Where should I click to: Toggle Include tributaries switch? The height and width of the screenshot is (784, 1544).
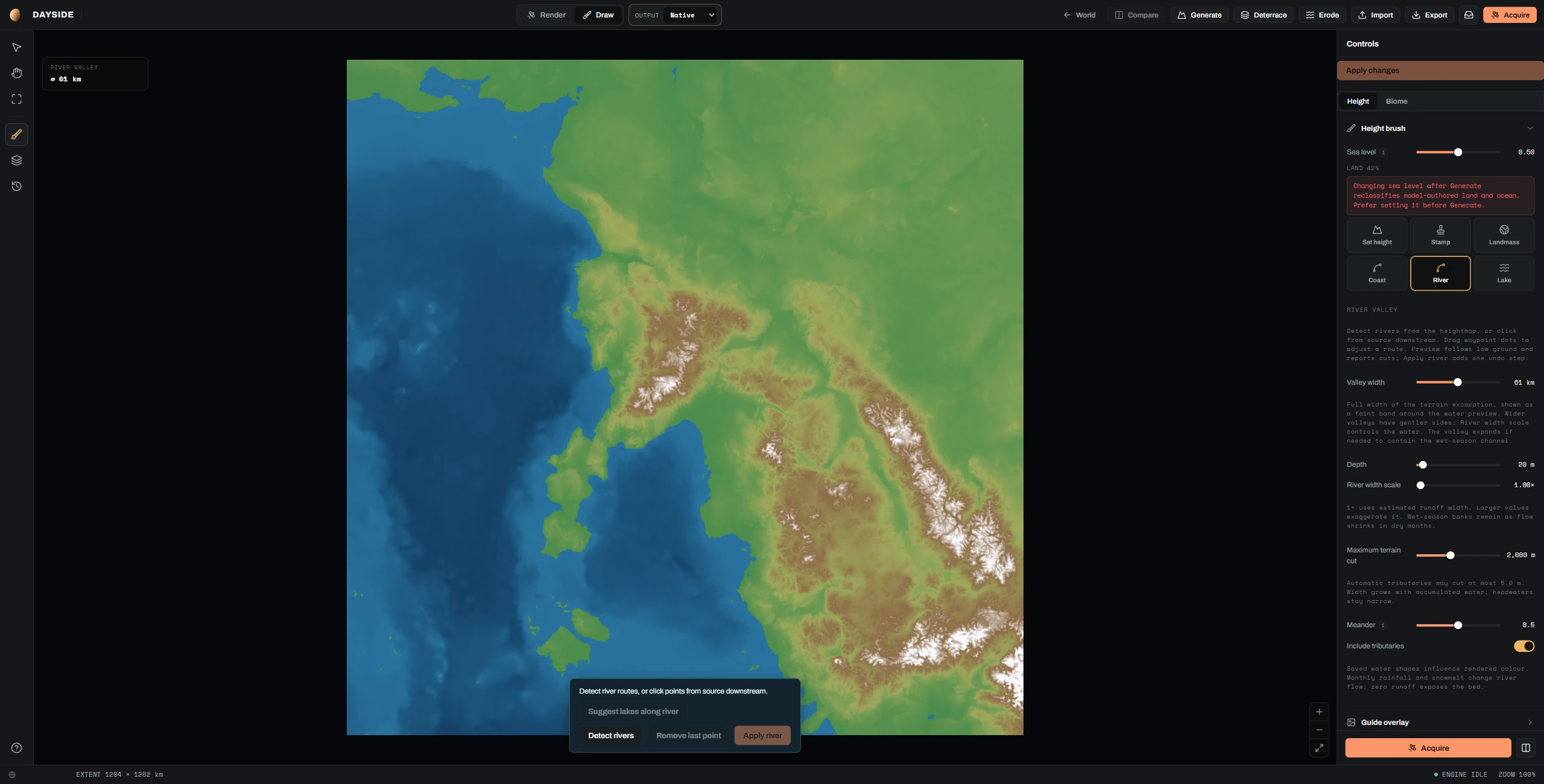1524,646
